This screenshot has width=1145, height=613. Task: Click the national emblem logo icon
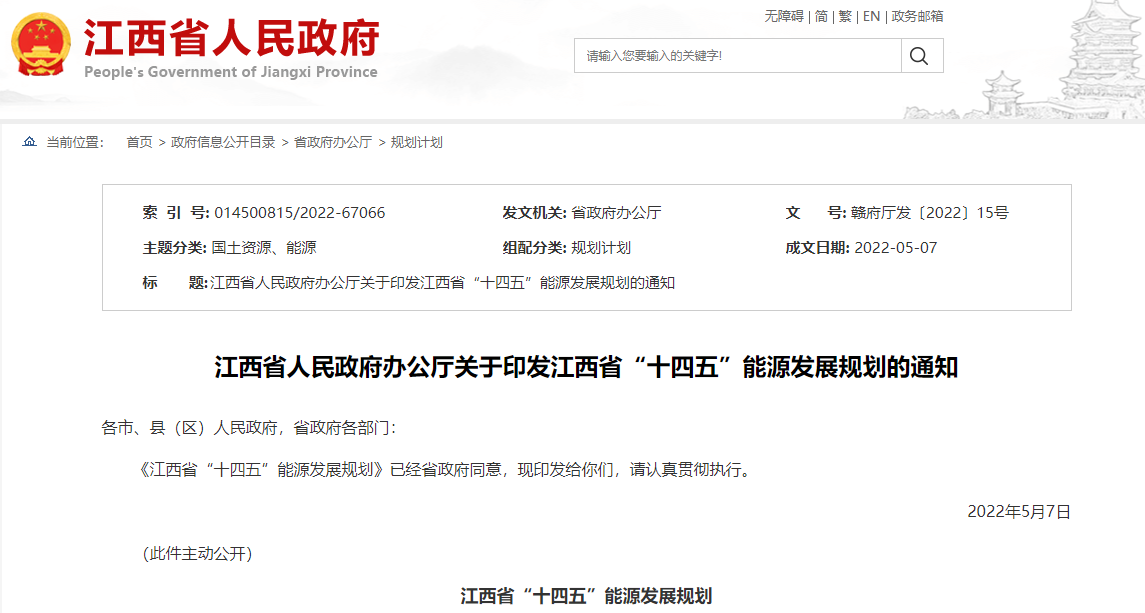pos(40,45)
